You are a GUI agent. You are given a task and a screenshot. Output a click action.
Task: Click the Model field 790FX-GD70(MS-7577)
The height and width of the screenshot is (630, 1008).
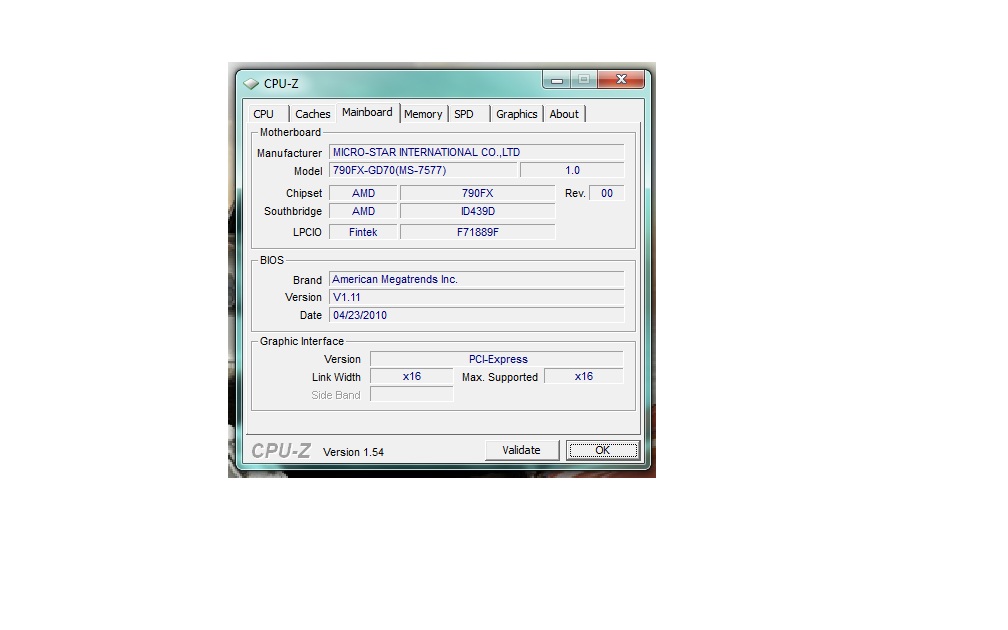click(423, 170)
